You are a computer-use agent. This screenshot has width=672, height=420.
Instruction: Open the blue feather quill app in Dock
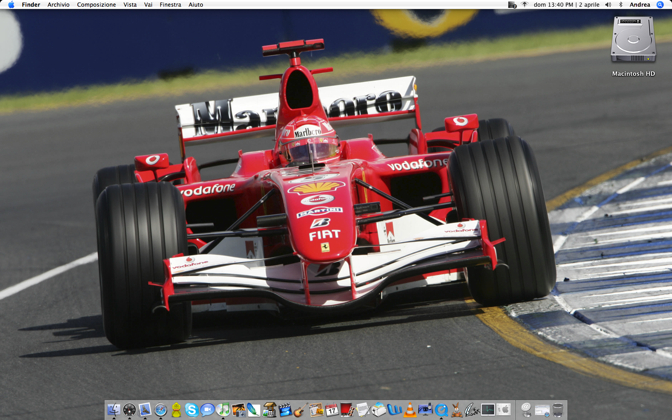[254, 410]
